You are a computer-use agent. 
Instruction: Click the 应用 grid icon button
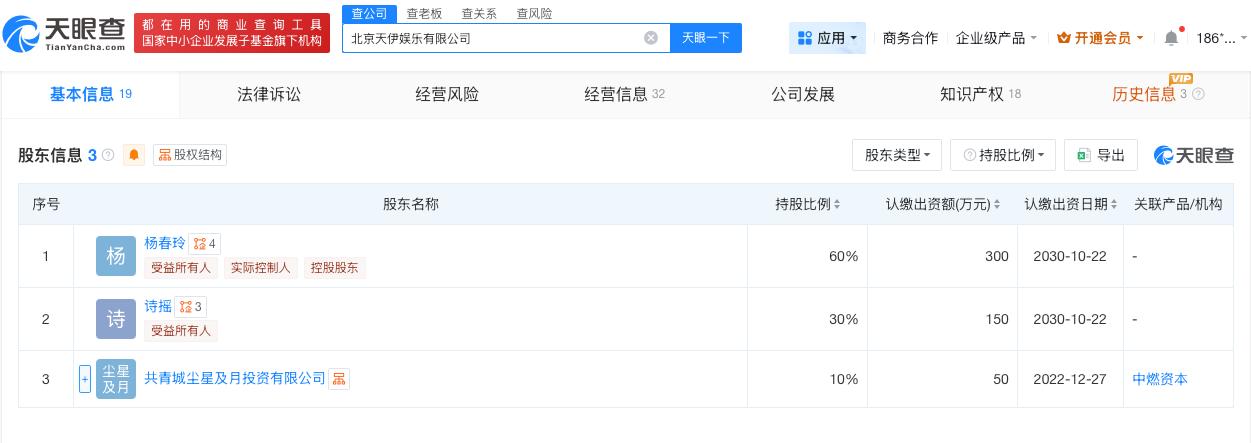click(827, 38)
